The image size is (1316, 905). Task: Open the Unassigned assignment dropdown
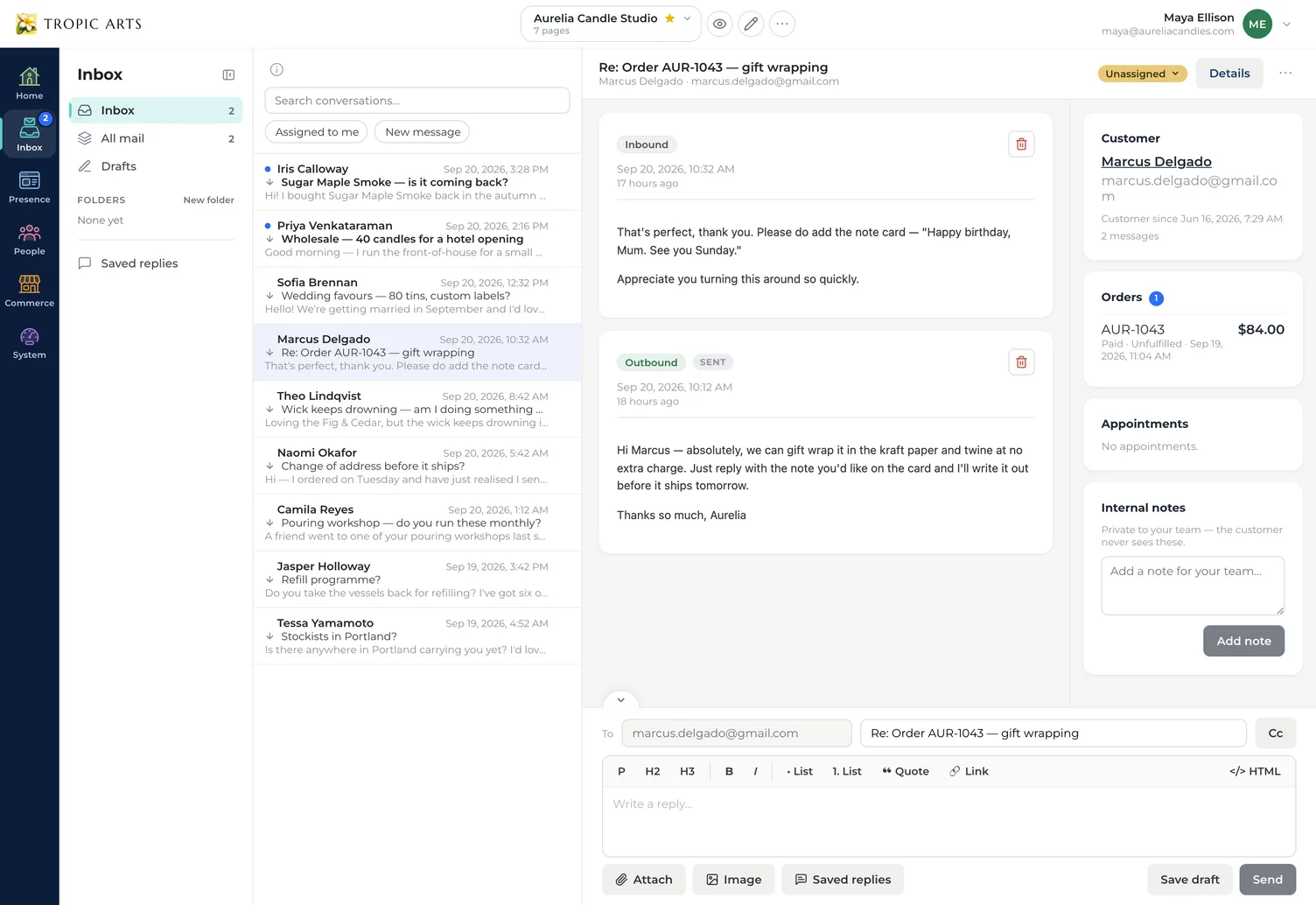1143,74
